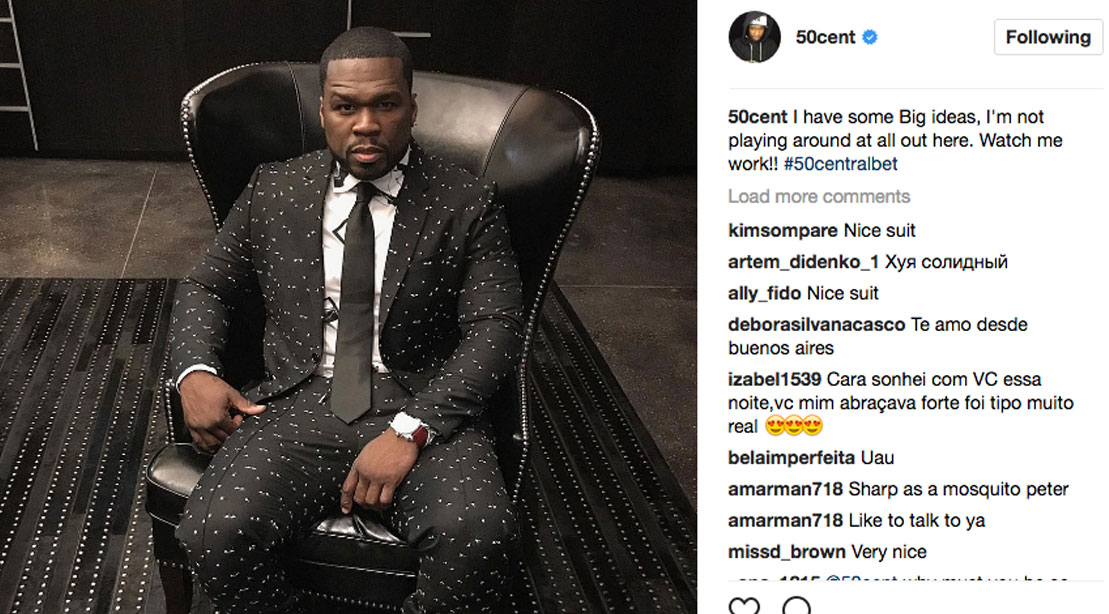
Task: Click the blue verified badge
Action: 870,37
